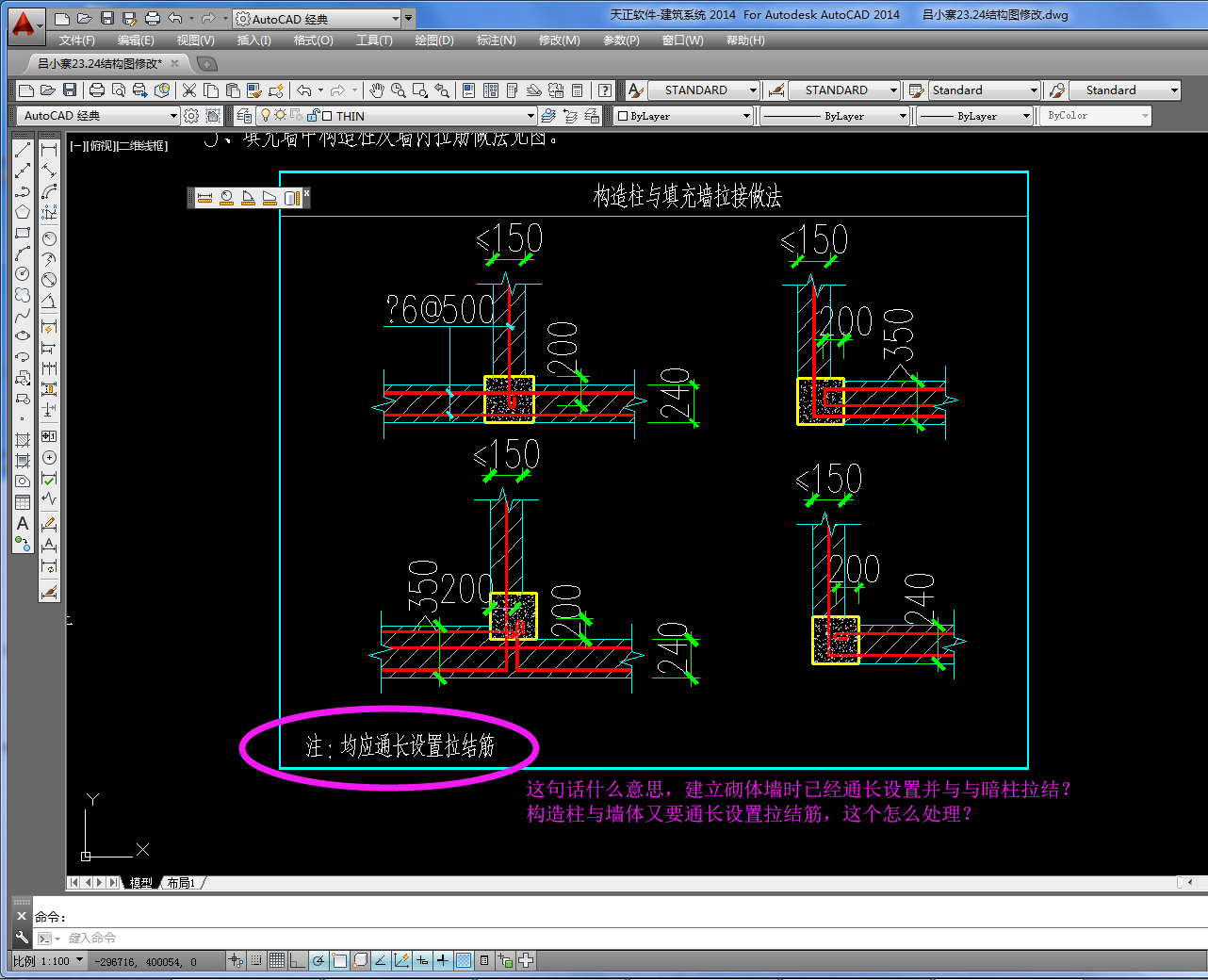Select the Spline draw tool
1208x980 pixels.
(23, 316)
